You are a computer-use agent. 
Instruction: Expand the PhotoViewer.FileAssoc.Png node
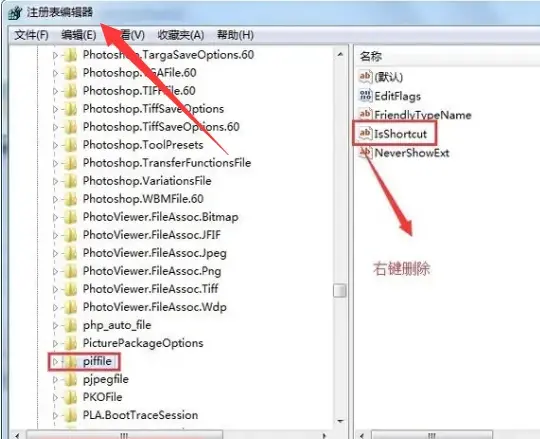pyautogui.click(x=55, y=271)
